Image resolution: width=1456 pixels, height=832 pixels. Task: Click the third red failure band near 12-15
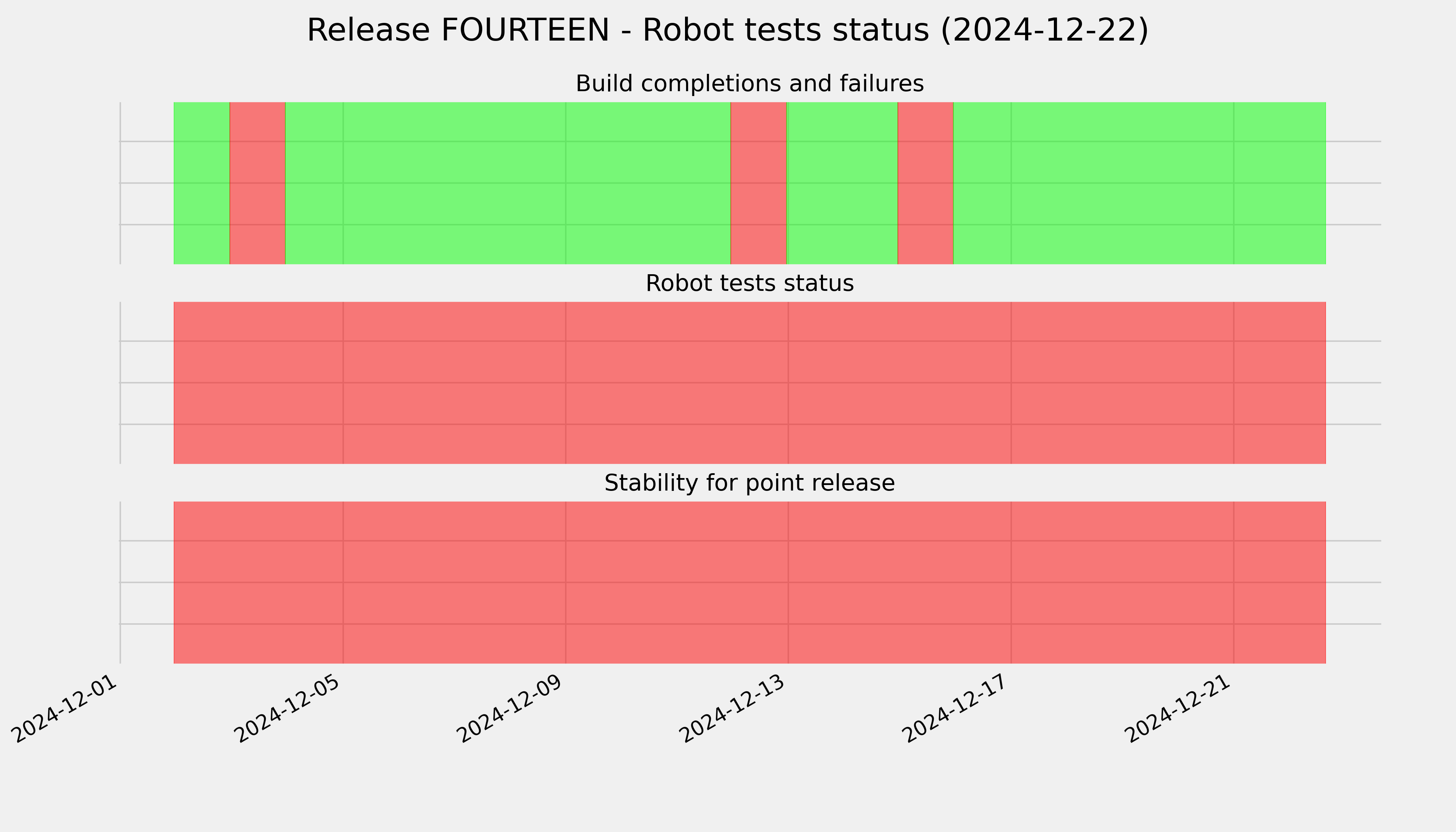[x=926, y=183]
